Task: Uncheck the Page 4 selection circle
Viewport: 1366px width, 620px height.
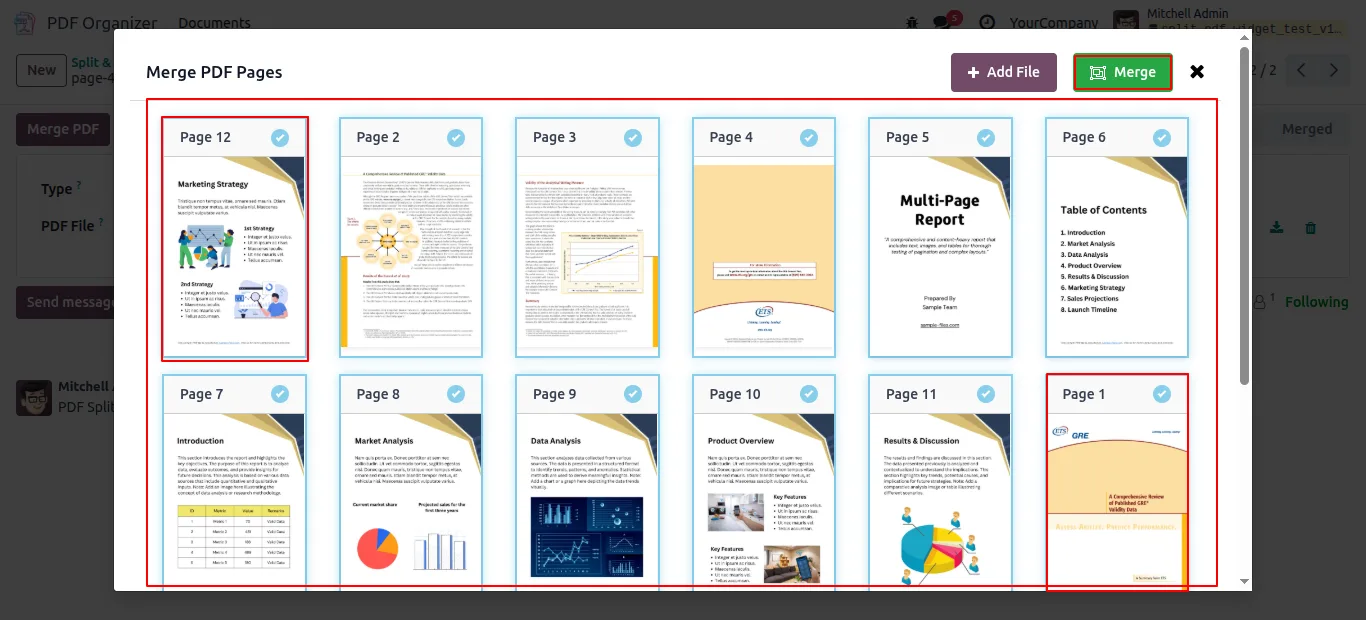Action: [809, 138]
